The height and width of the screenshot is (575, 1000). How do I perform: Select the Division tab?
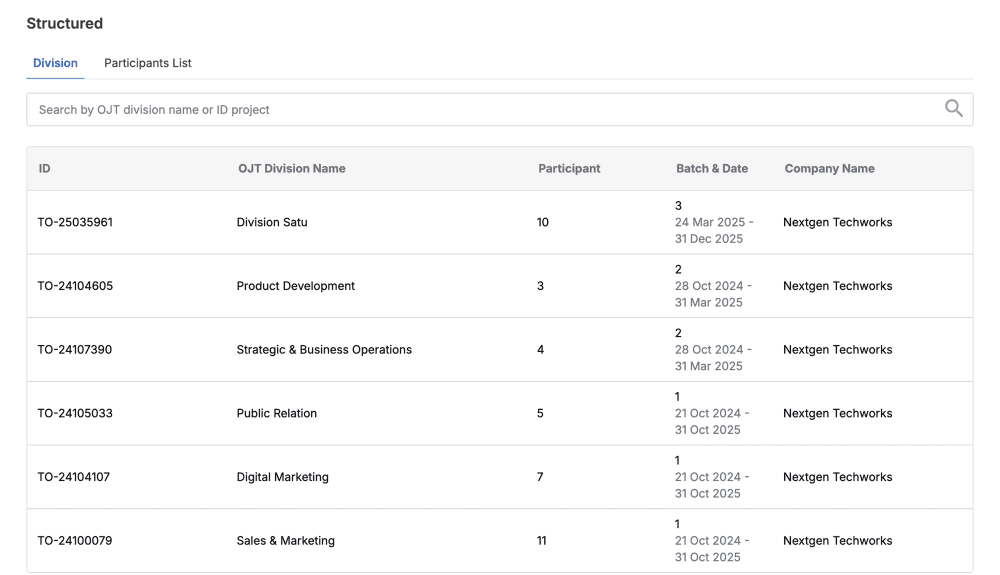click(55, 63)
